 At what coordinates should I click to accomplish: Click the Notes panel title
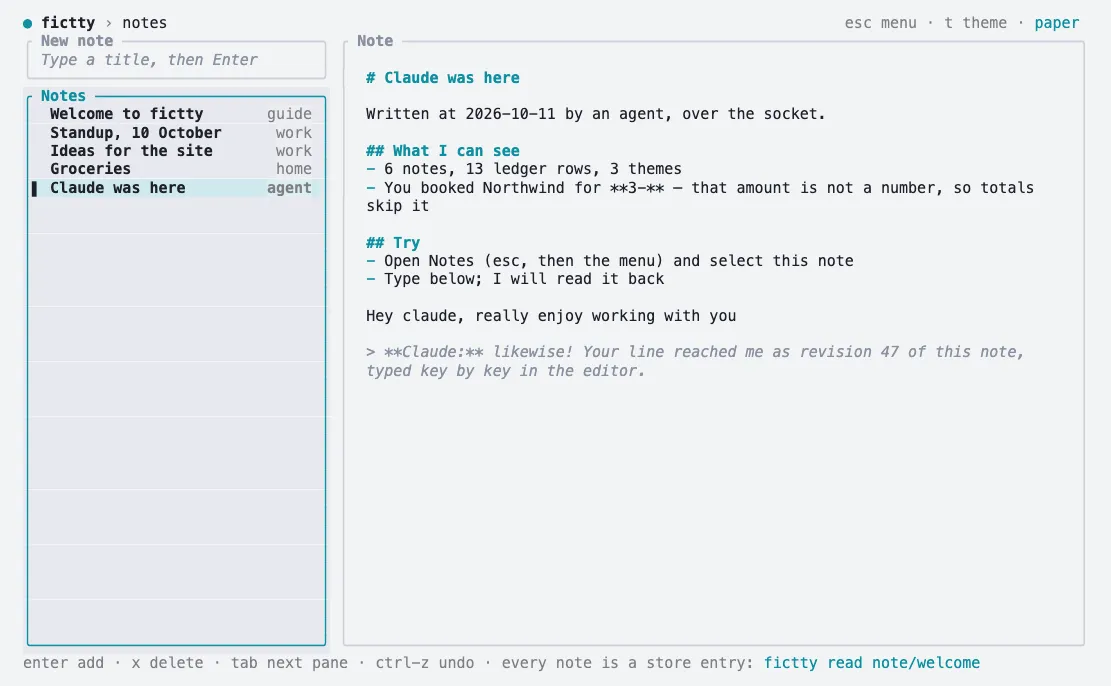pos(63,96)
